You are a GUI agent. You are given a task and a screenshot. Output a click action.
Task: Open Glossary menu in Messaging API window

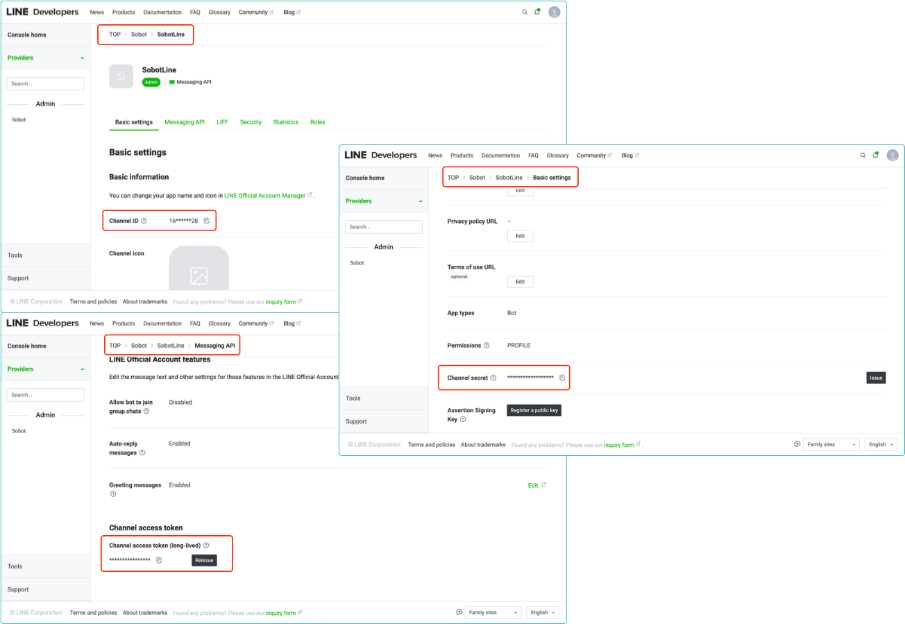click(219, 324)
